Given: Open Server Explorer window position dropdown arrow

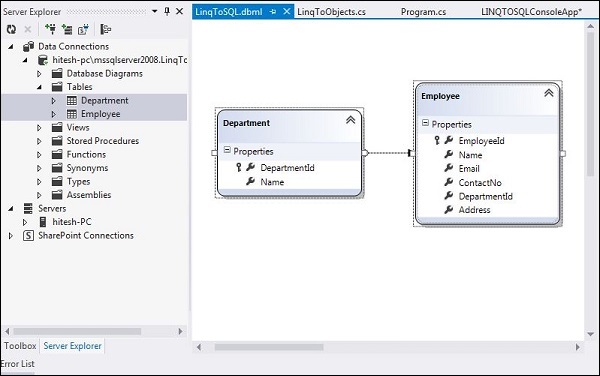Looking at the screenshot, I should [155, 11].
